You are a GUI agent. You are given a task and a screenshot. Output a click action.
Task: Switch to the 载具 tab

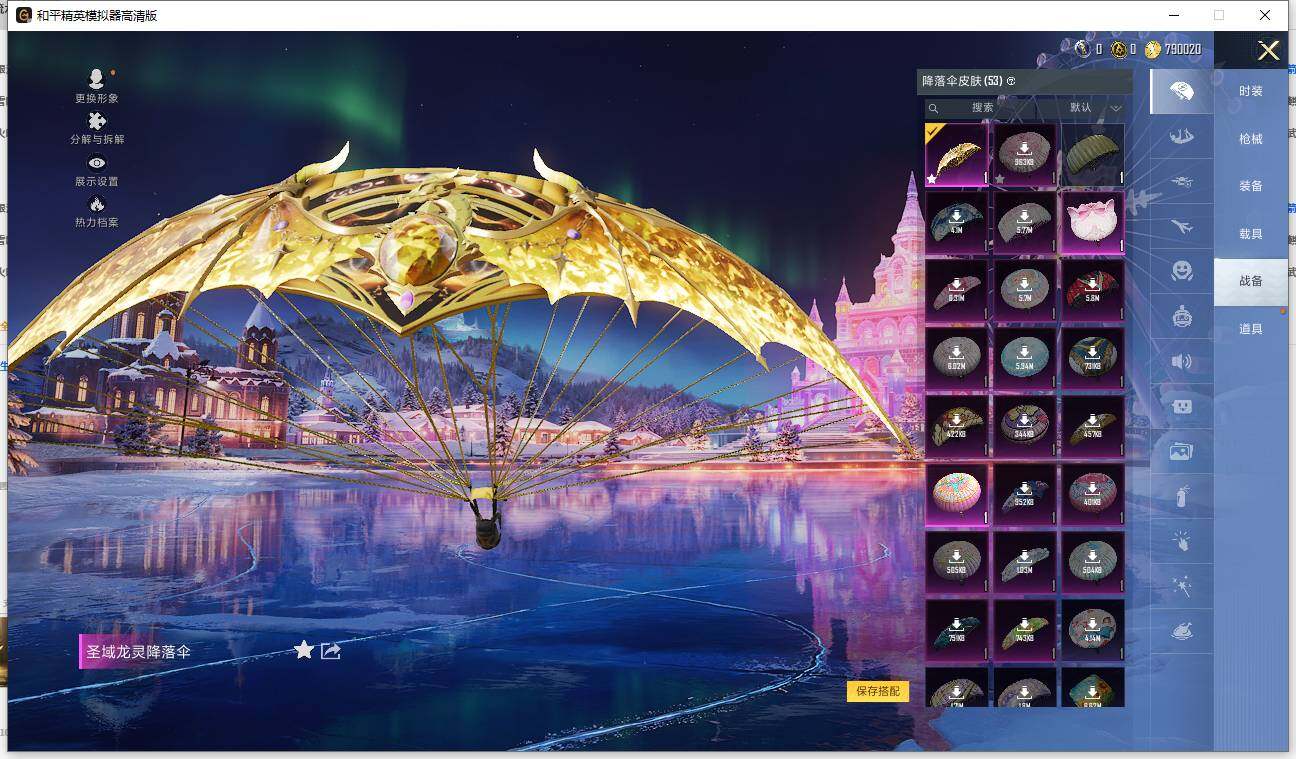click(1251, 234)
